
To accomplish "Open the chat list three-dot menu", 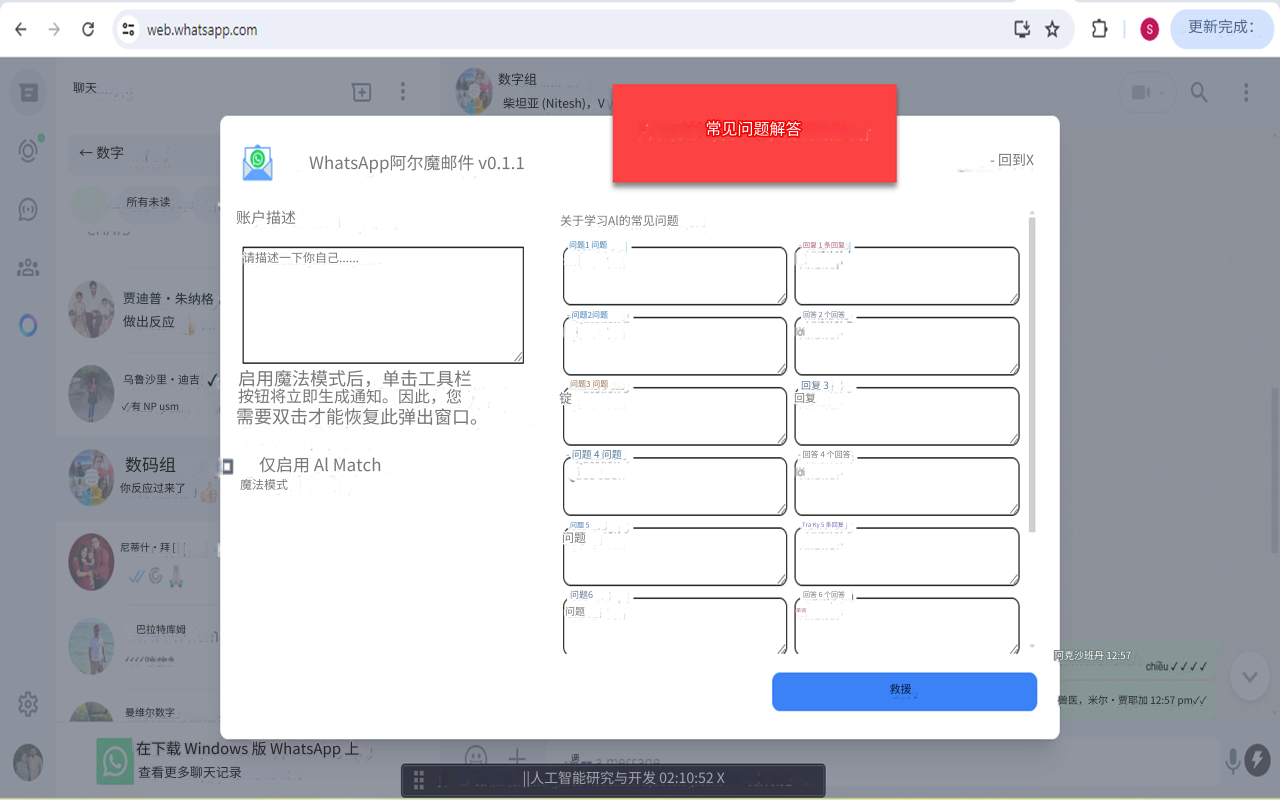I will (x=403, y=91).
